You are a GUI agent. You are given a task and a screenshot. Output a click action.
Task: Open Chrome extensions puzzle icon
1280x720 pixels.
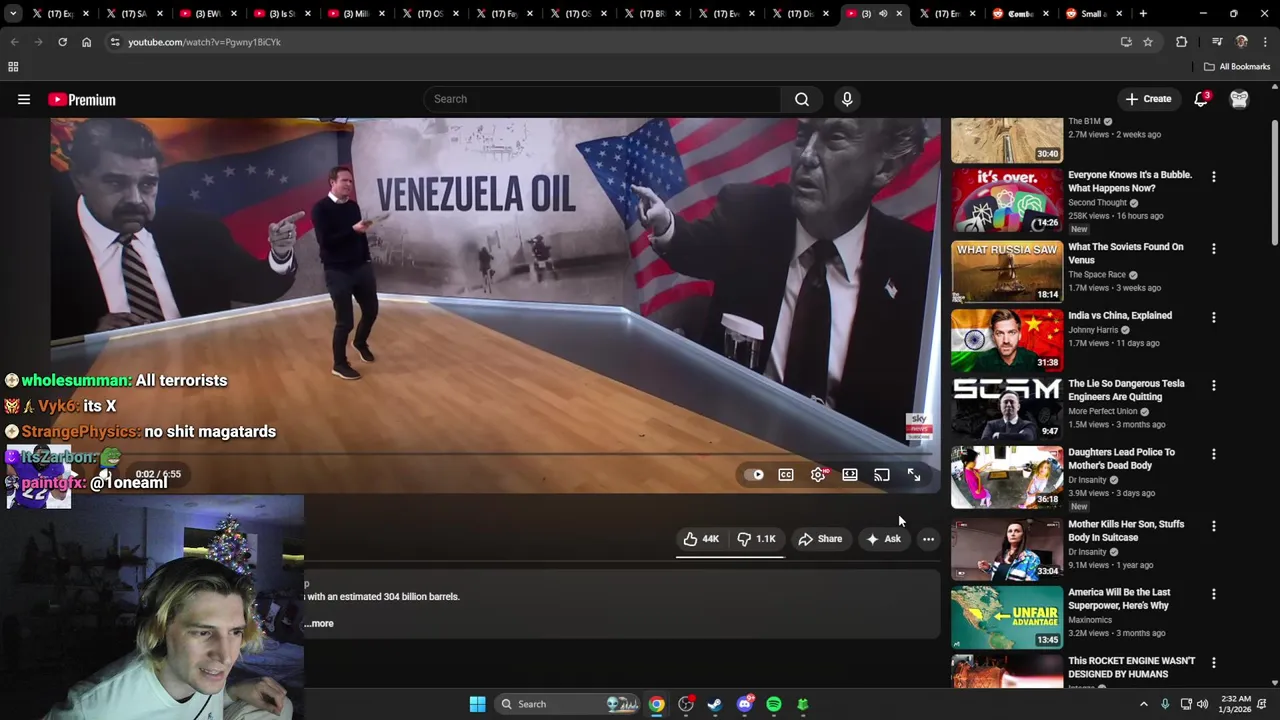tap(1182, 42)
